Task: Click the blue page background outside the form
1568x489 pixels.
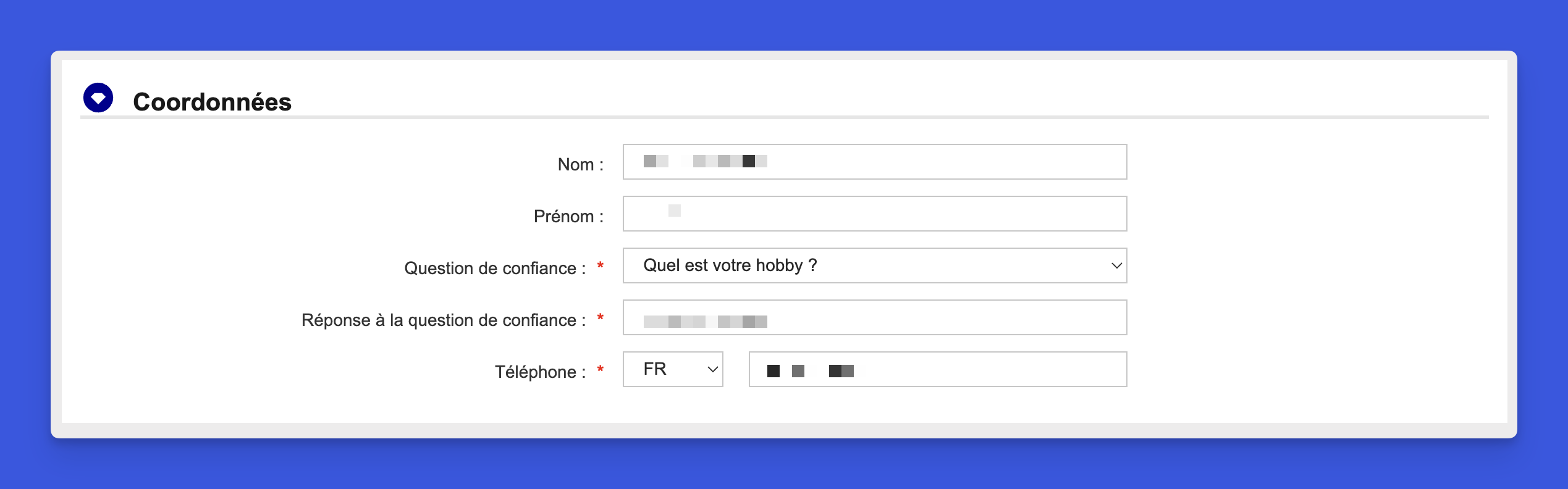Action: [x=783, y=25]
